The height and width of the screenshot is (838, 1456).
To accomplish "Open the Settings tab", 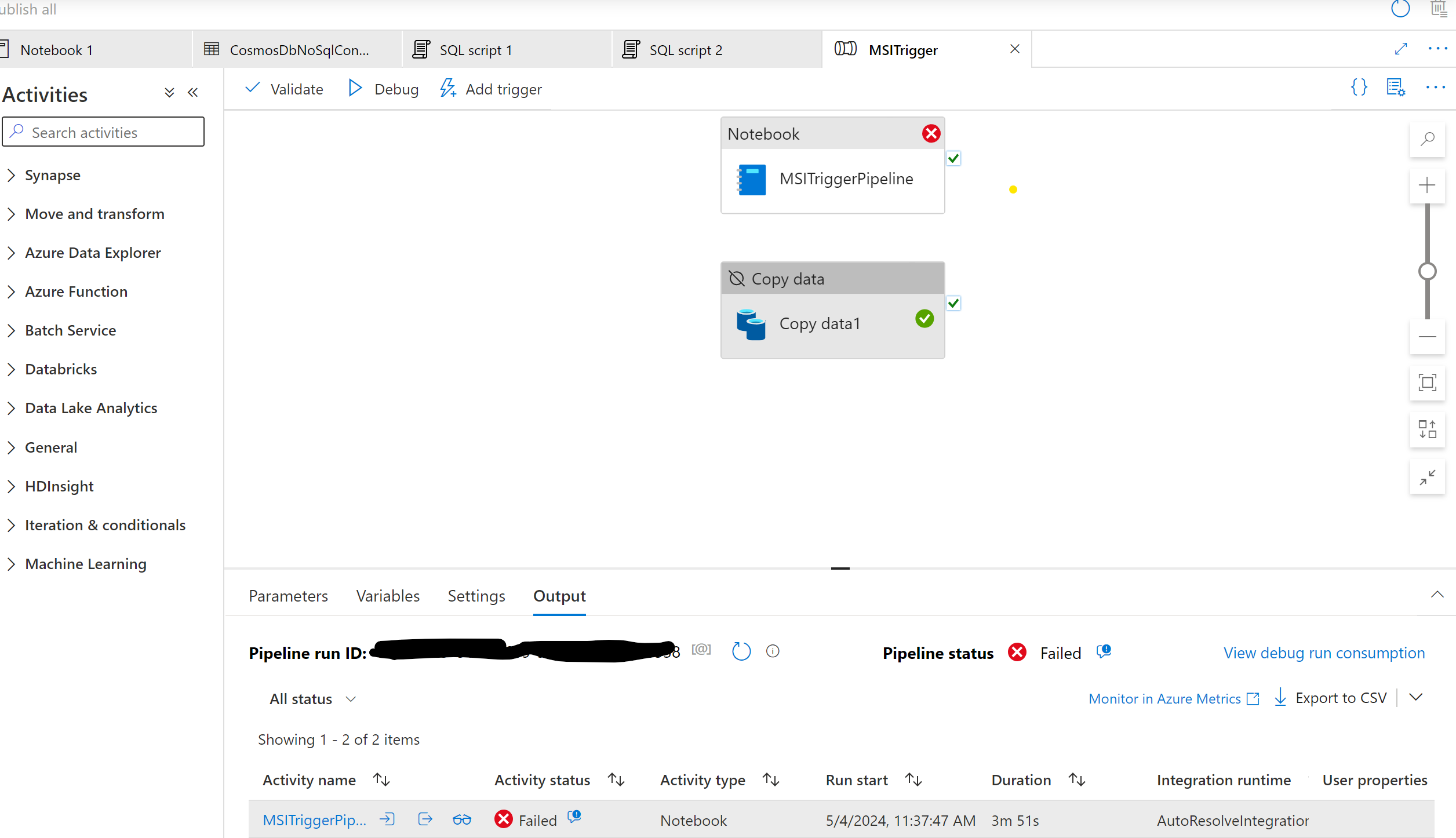I will 476,596.
